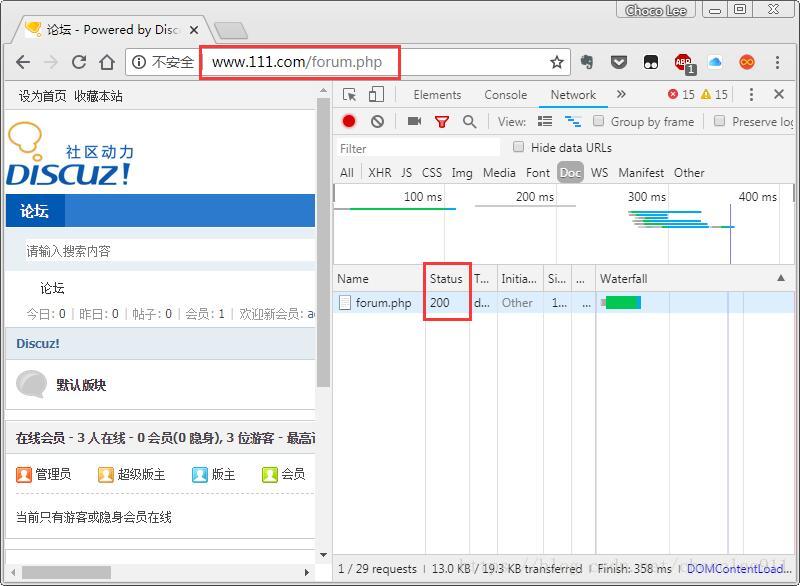Sort by the Status column header
This screenshot has width=800, height=586.
(446, 278)
